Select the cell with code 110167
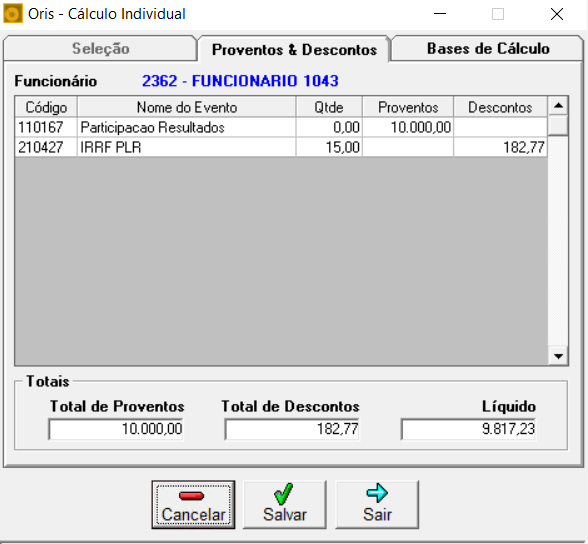The height and width of the screenshot is (544, 588). [46, 127]
